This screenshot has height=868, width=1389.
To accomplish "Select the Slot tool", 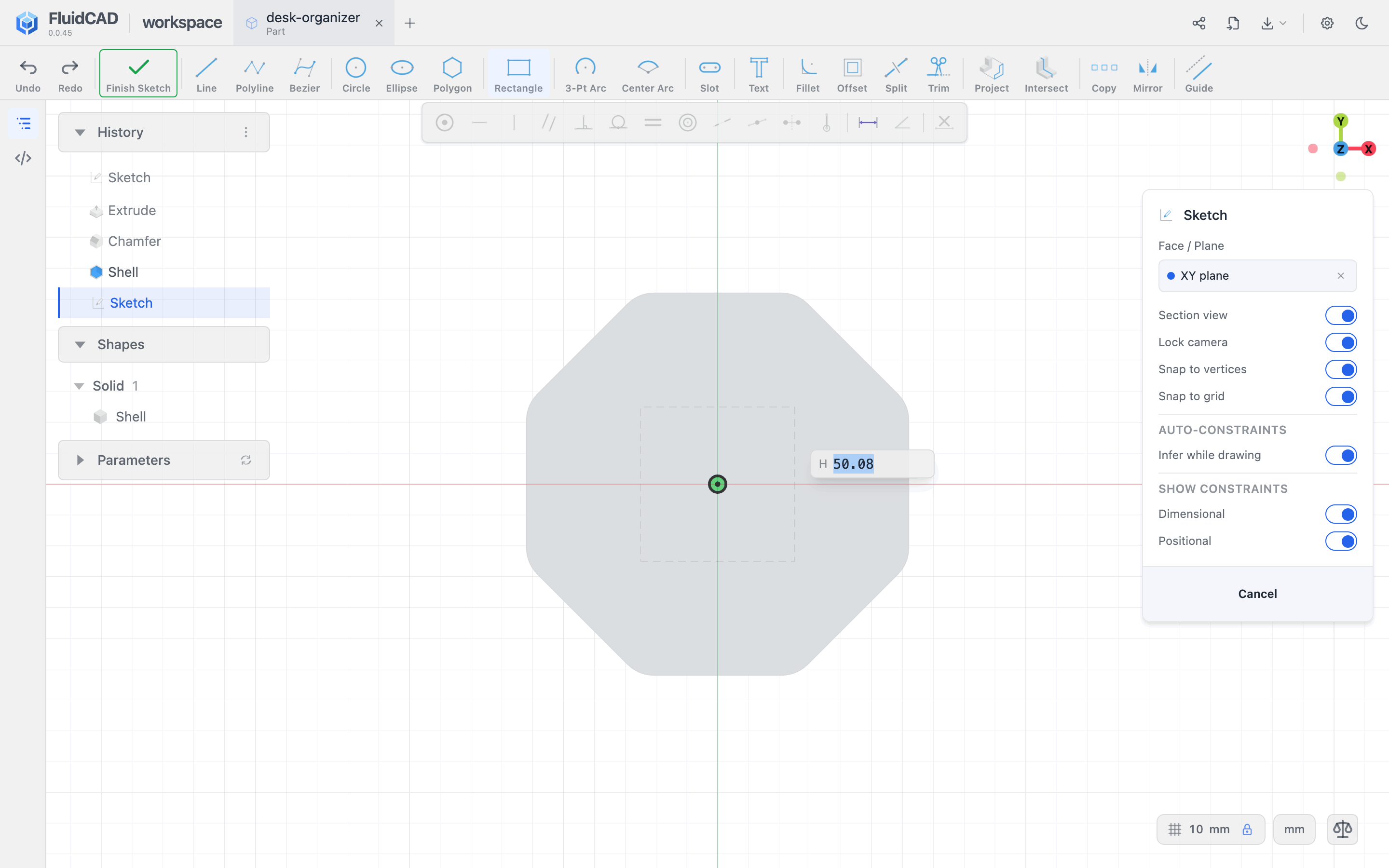I will click(x=709, y=74).
